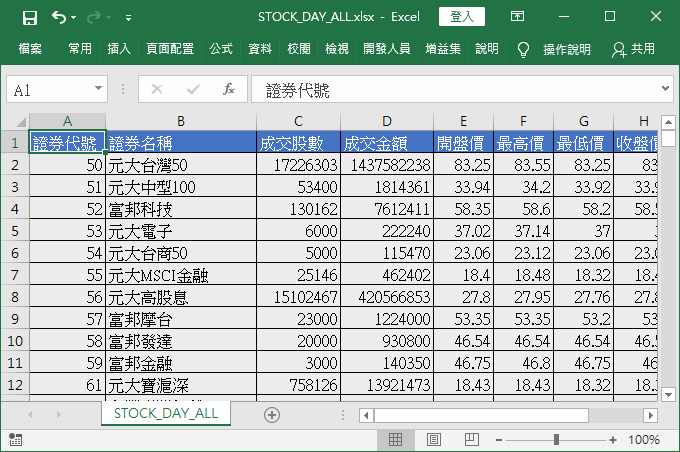Click the macro recording icon in status bar
The height and width of the screenshot is (452, 680).
[15, 439]
